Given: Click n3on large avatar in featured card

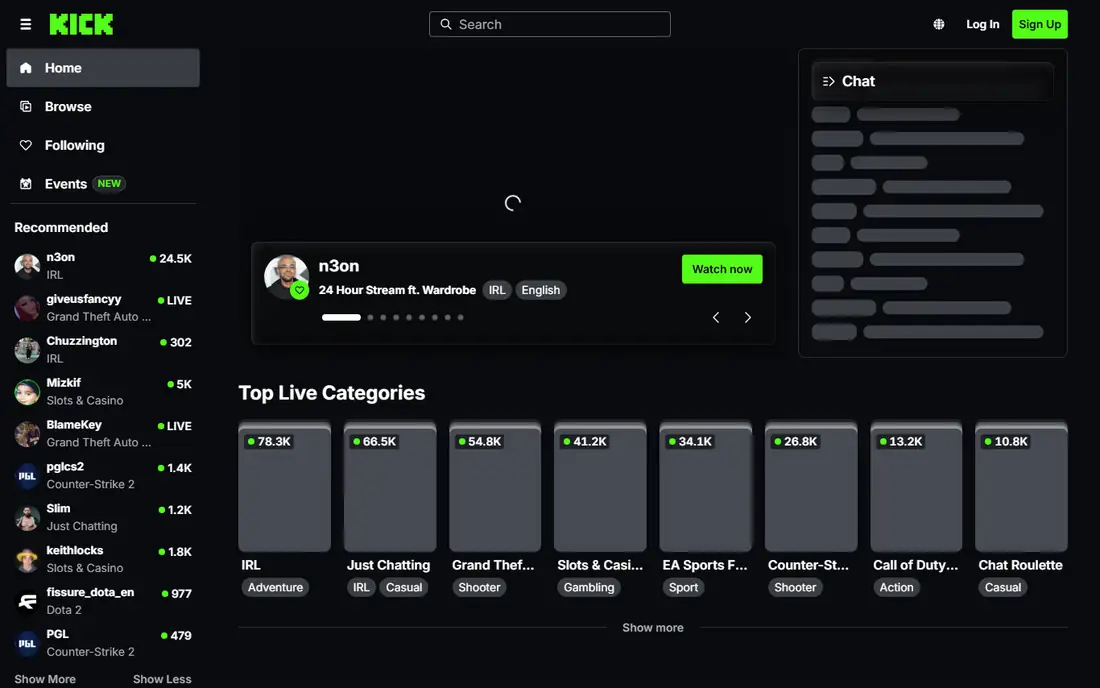Looking at the screenshot, I should tap(286, 276).
